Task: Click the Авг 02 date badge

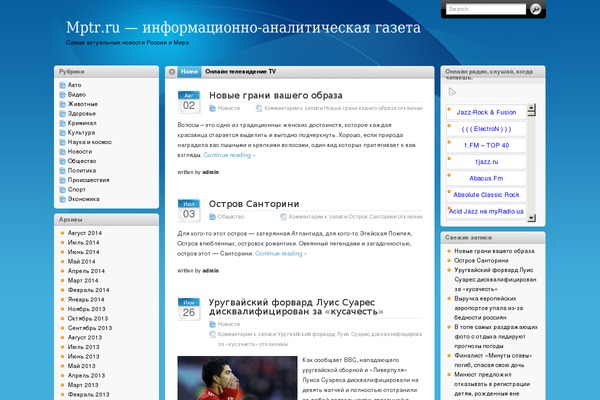Action: point(189,102)
